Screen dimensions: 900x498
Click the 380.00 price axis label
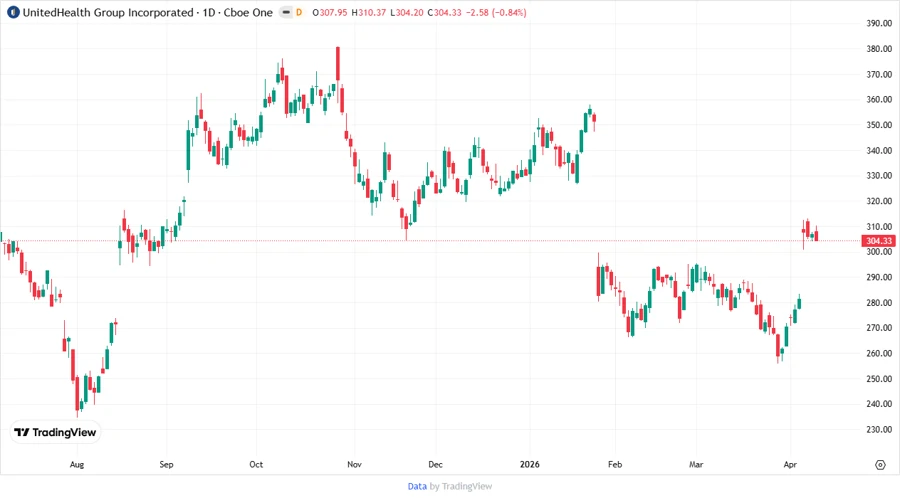[879, 49]
